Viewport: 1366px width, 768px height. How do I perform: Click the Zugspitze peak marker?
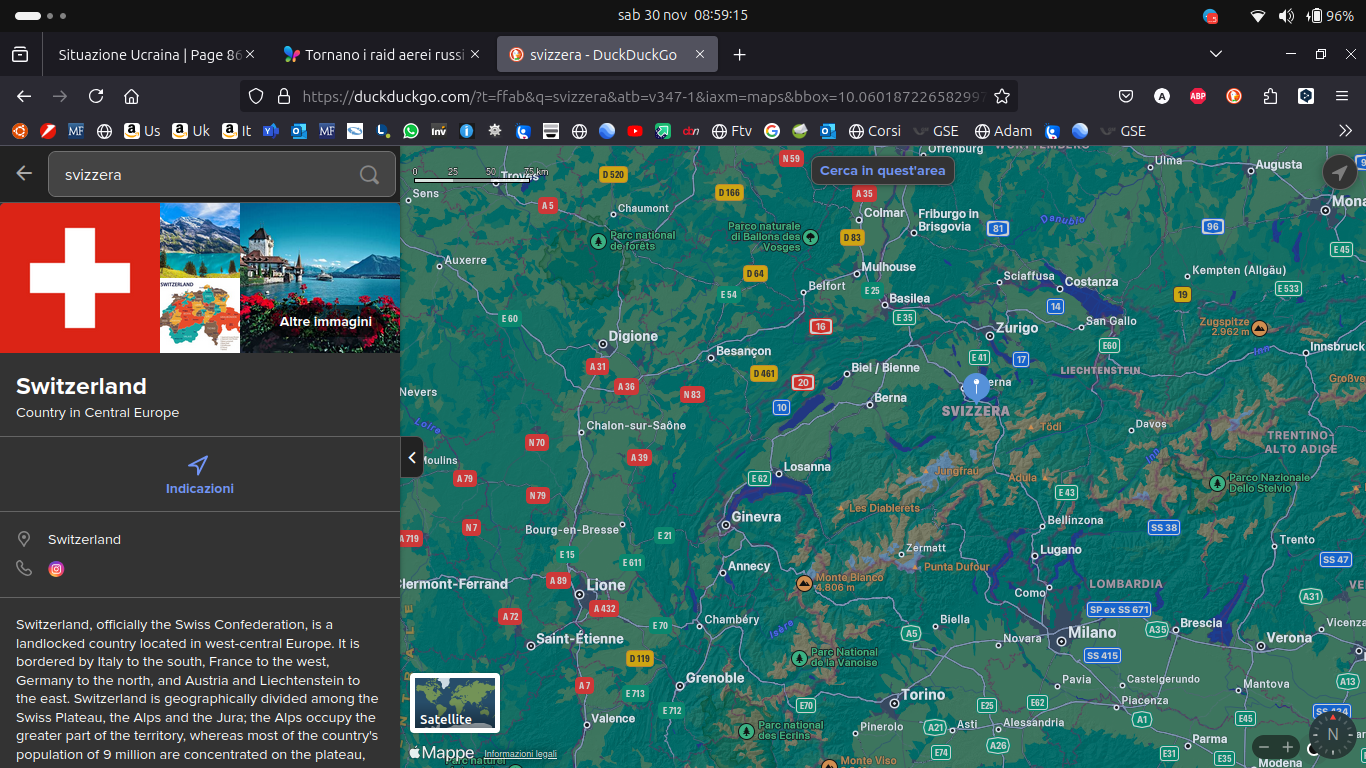coord(1260,327)
